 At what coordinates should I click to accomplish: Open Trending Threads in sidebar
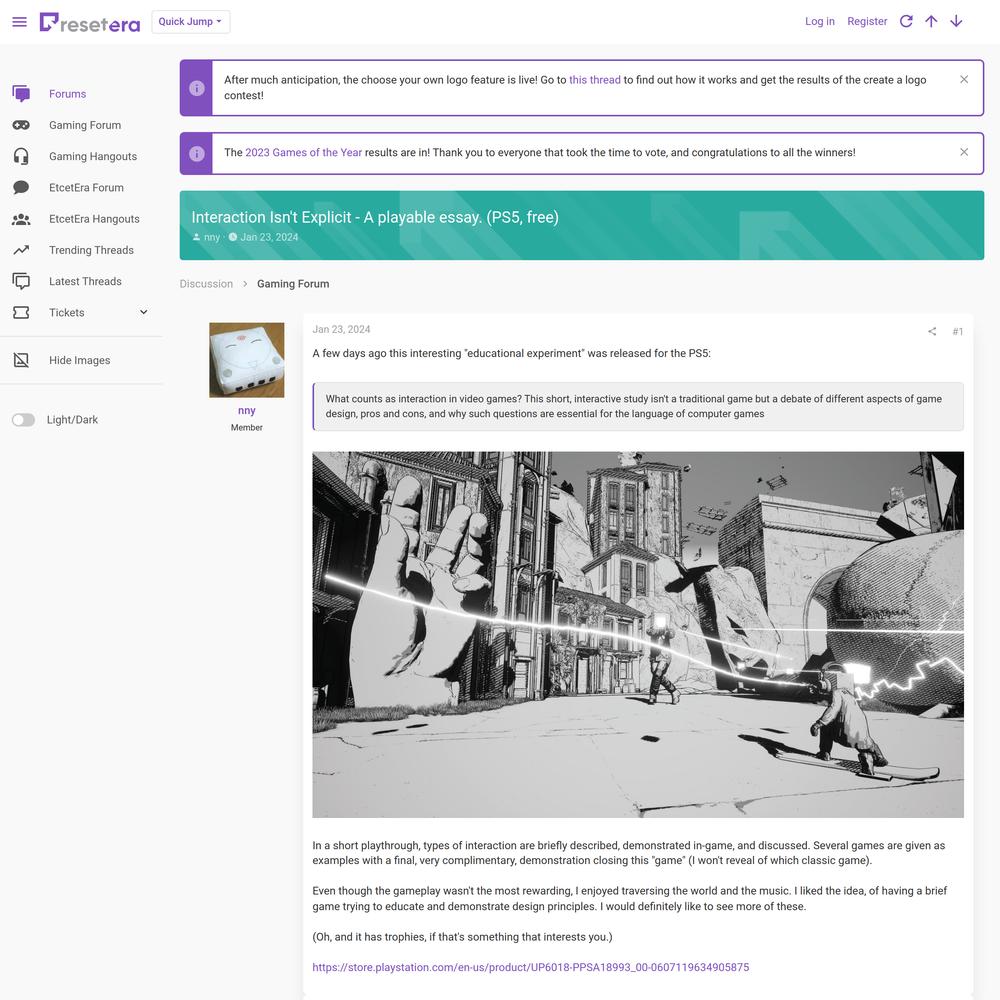click(91, 250)
